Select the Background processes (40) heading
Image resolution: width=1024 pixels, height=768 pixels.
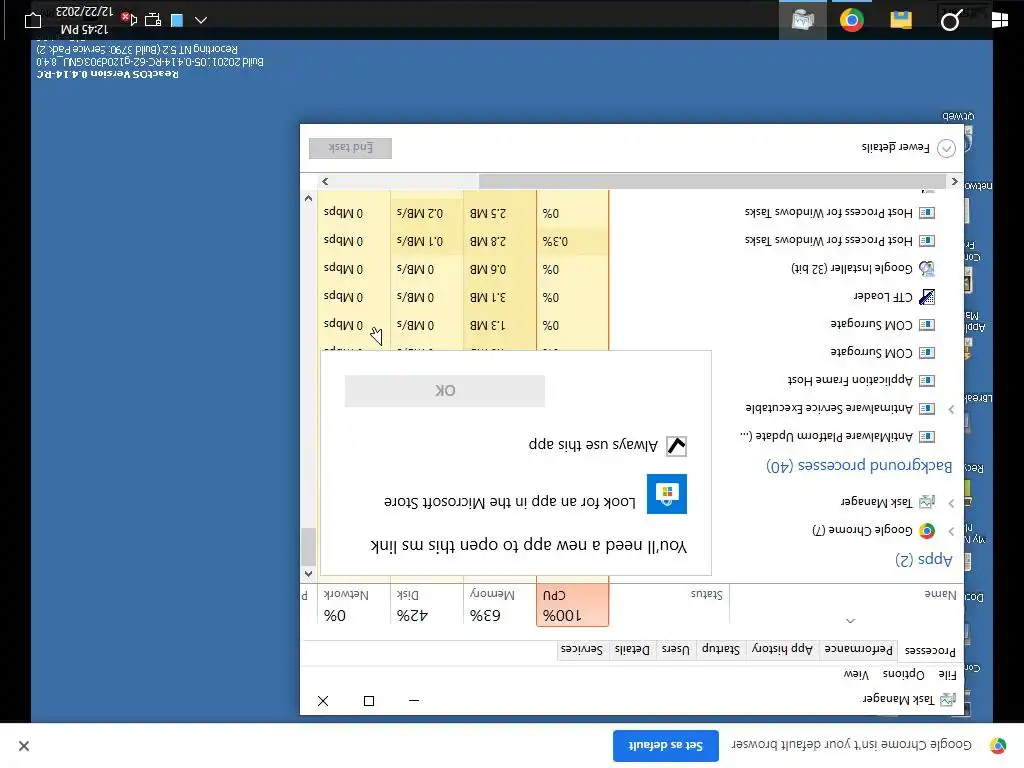coord(859,466)
